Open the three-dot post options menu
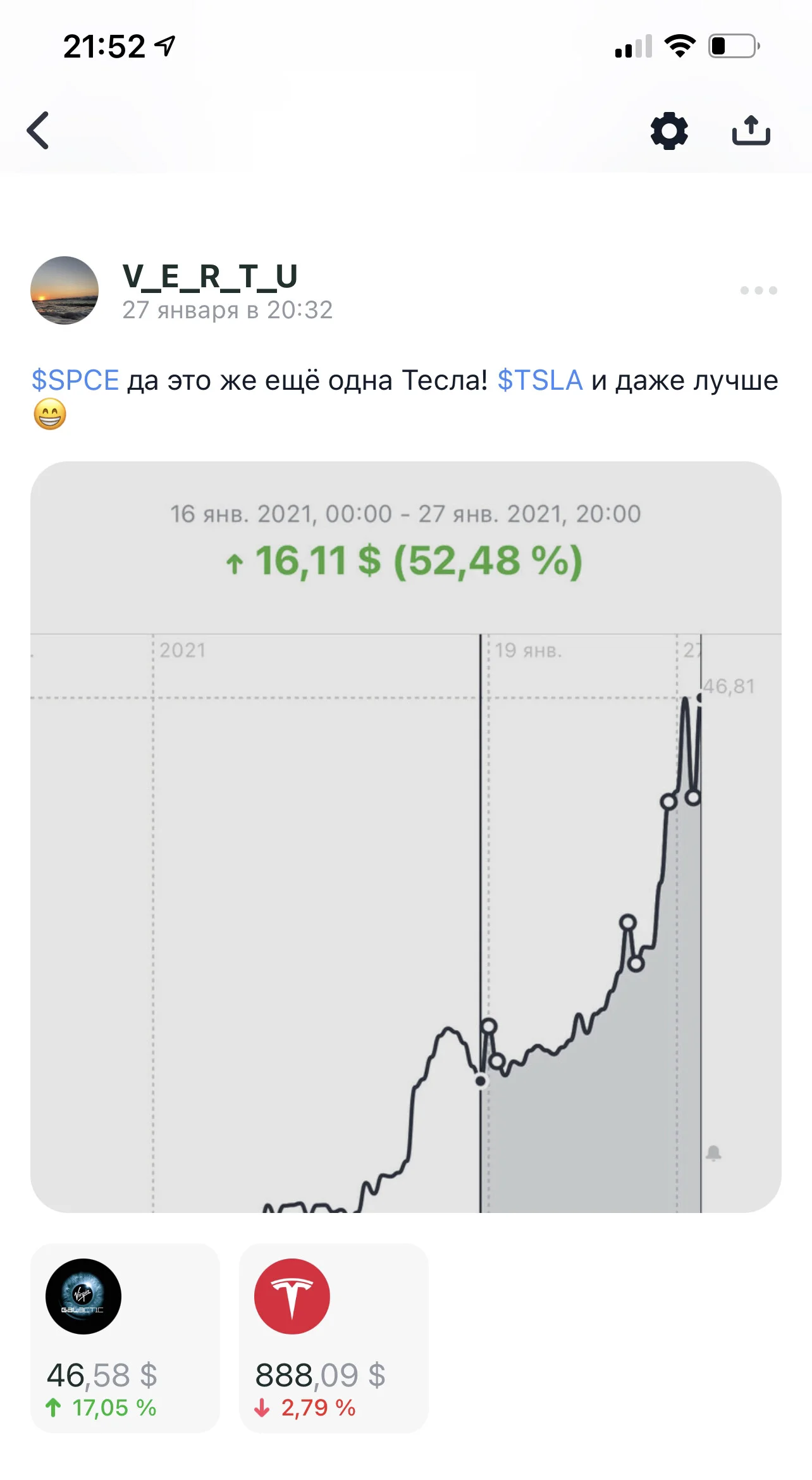 (x=759, y=290)
